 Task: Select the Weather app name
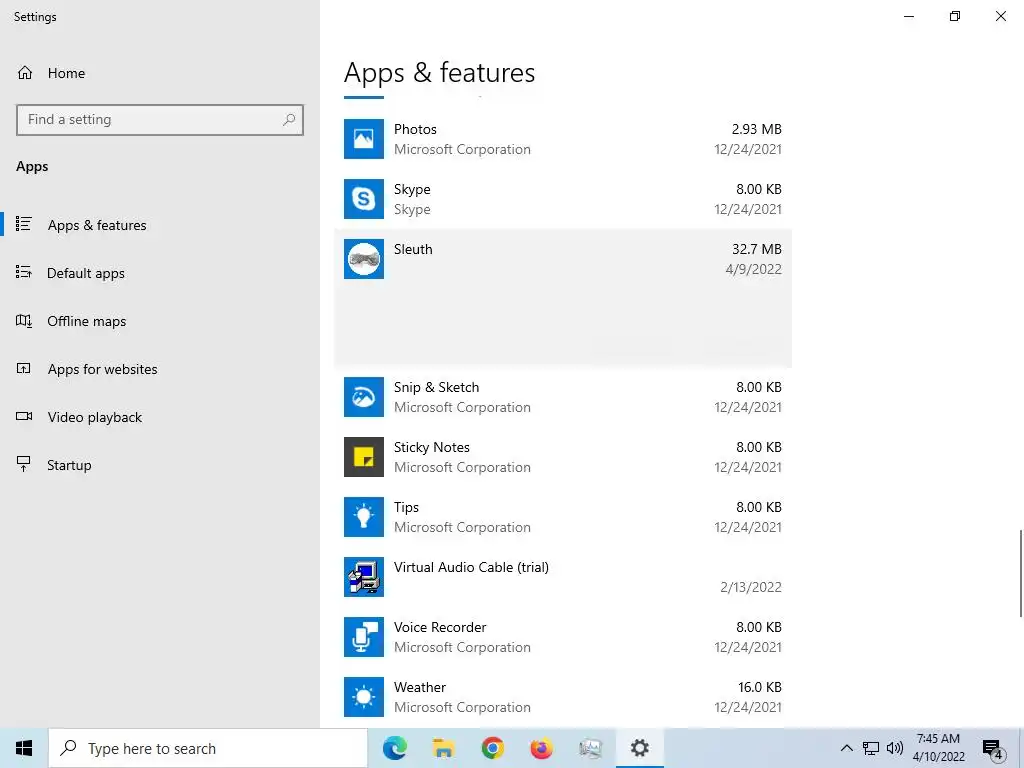pyautogui.click(x=420, y=688)
